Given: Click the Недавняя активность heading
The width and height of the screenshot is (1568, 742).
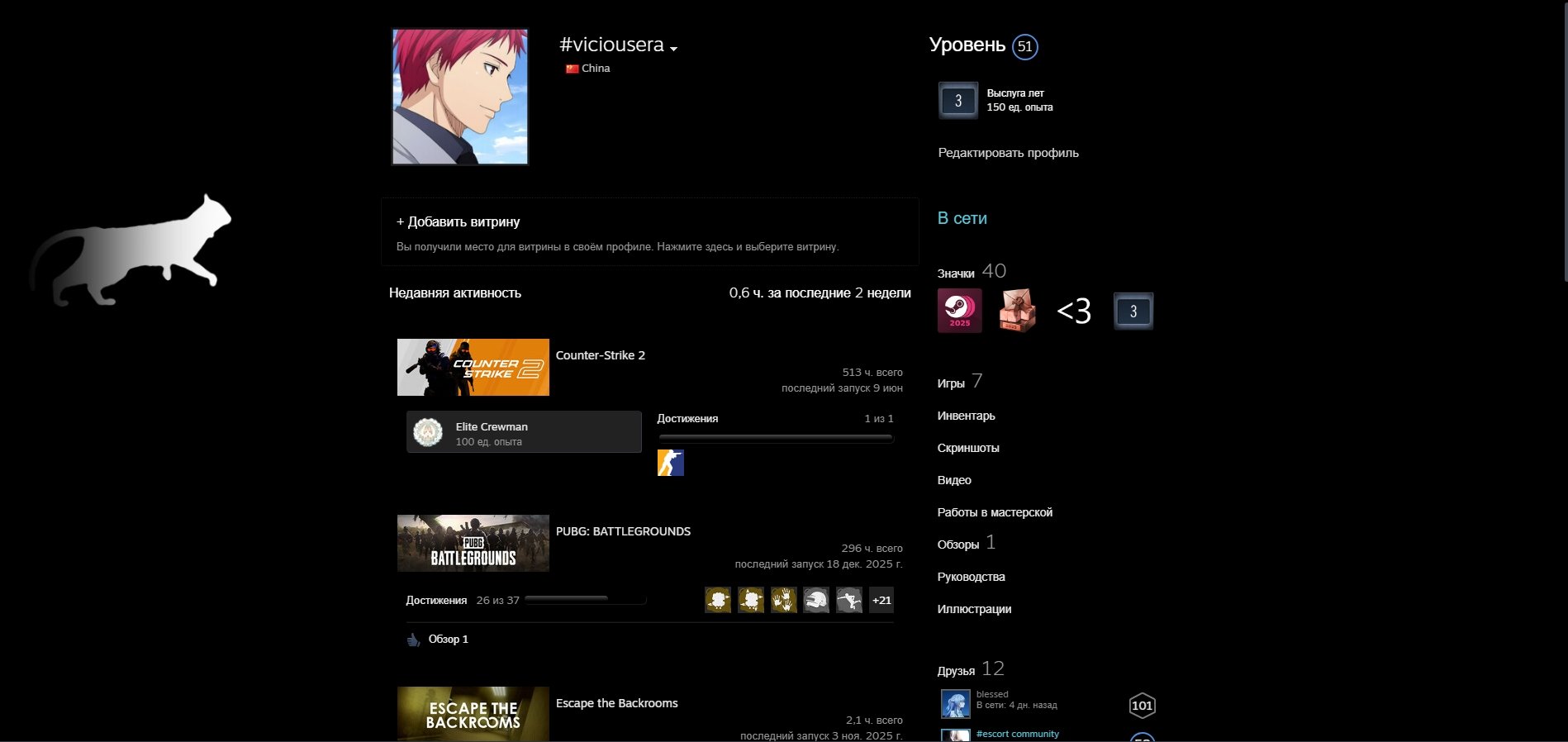Looking at the screenshot, I should [455, 293].
